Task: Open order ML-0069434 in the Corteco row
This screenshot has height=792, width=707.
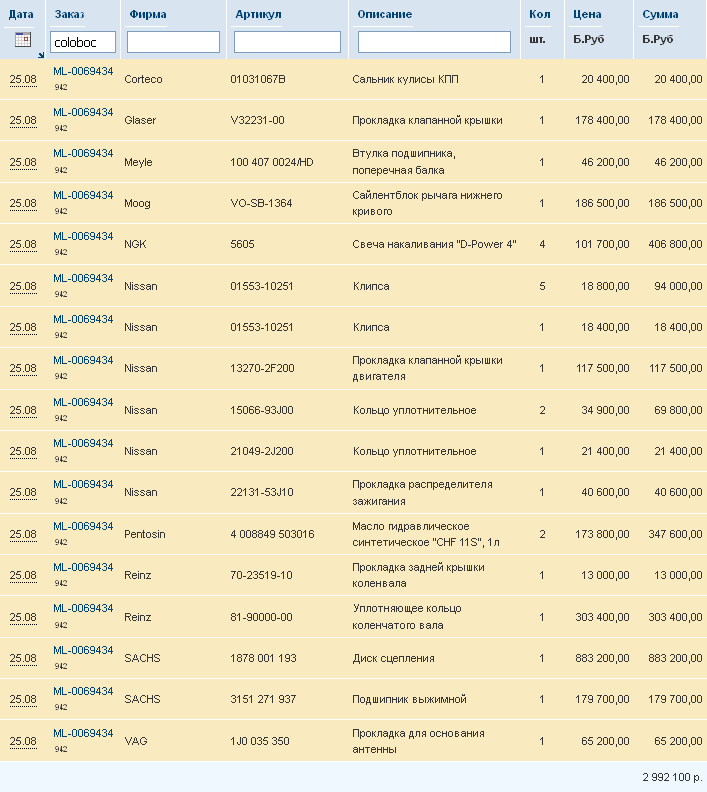Action: [83, 71]
